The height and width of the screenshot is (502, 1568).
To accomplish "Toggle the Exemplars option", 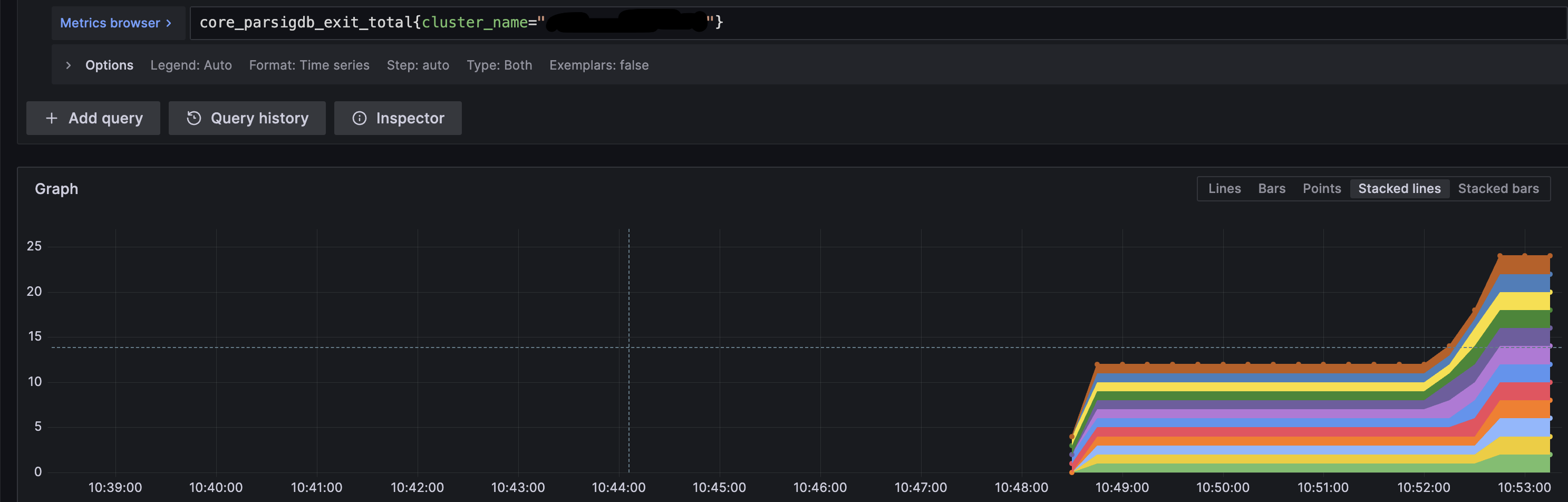I will coord(599,65).
